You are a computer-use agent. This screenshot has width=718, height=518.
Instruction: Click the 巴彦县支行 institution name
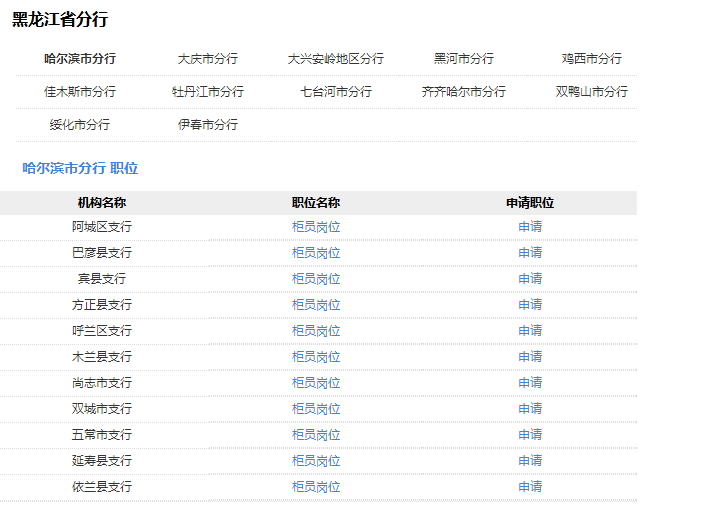102,253
